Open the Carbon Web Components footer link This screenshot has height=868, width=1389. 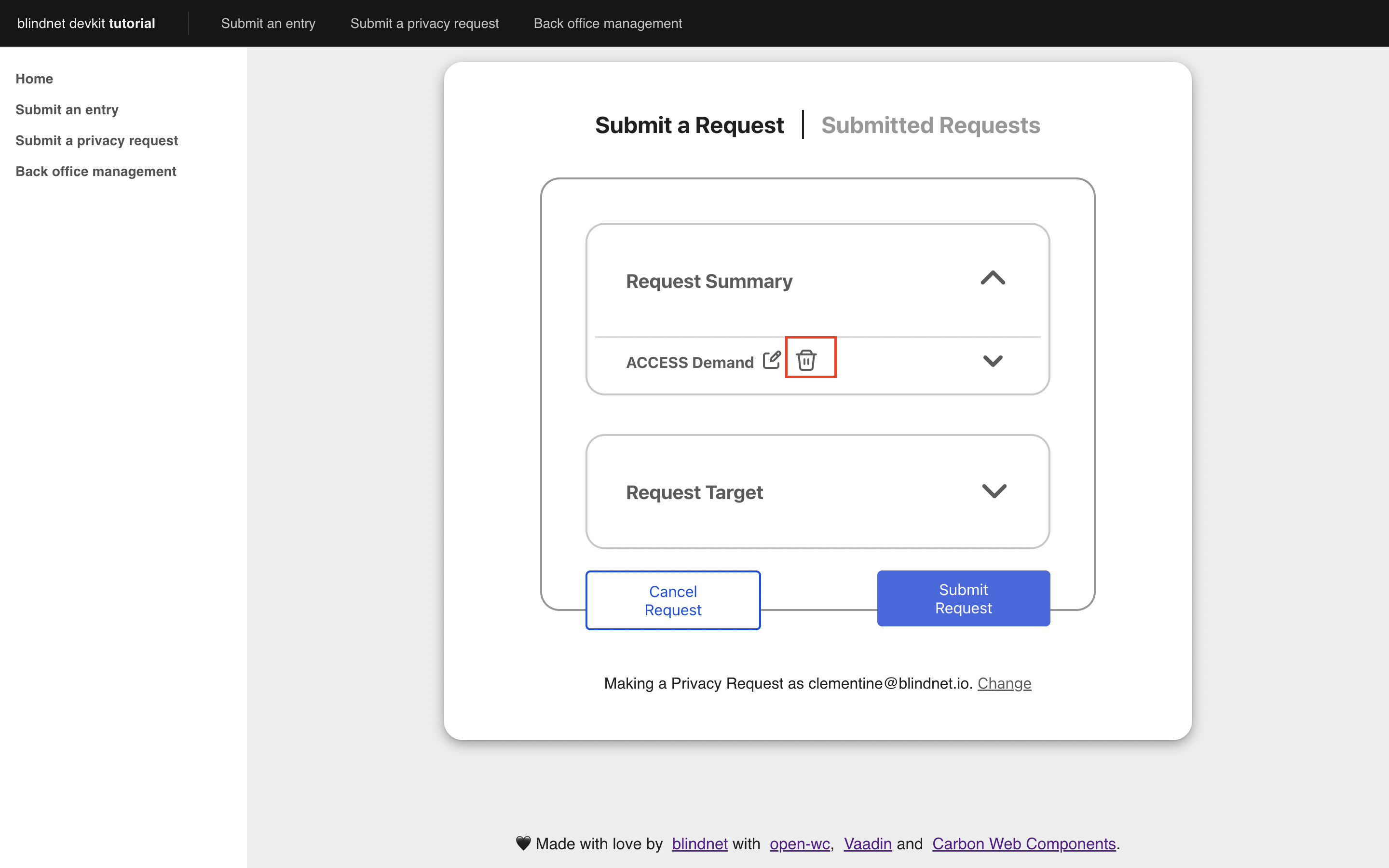click(1023, 844)
